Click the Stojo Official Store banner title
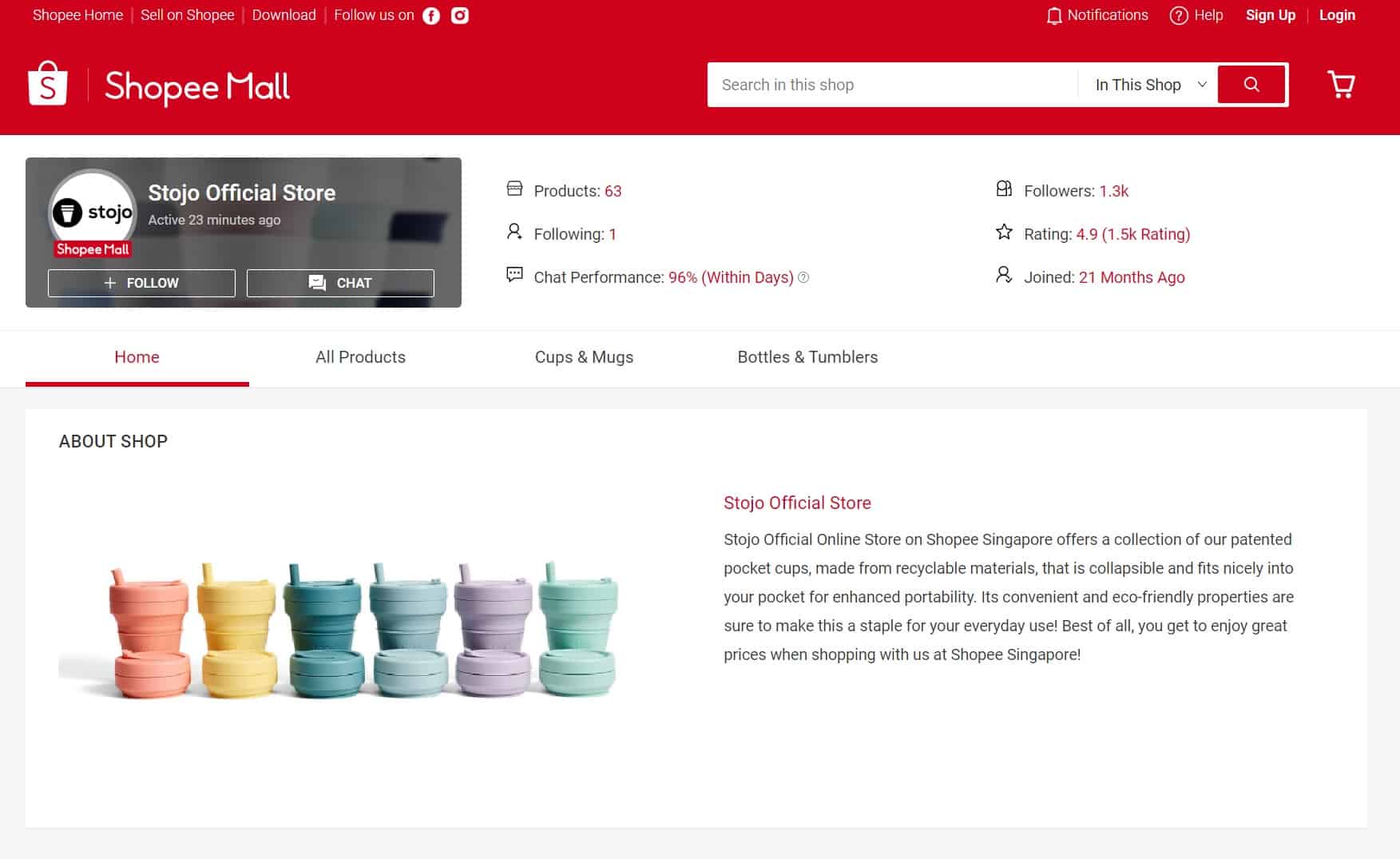1400x859 pixels. coord(241,193)
